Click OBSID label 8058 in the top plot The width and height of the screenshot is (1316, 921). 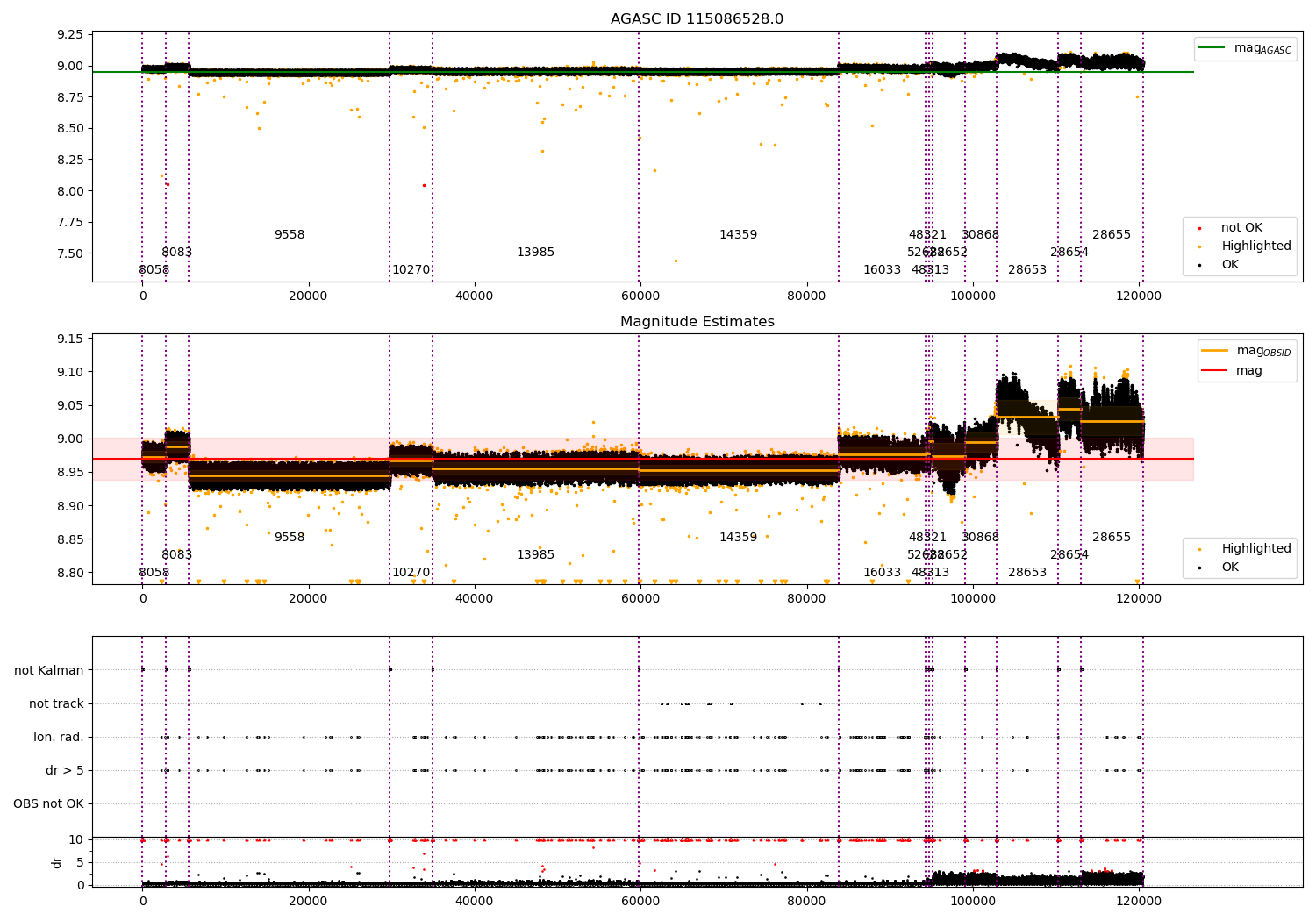click(154, 270)
